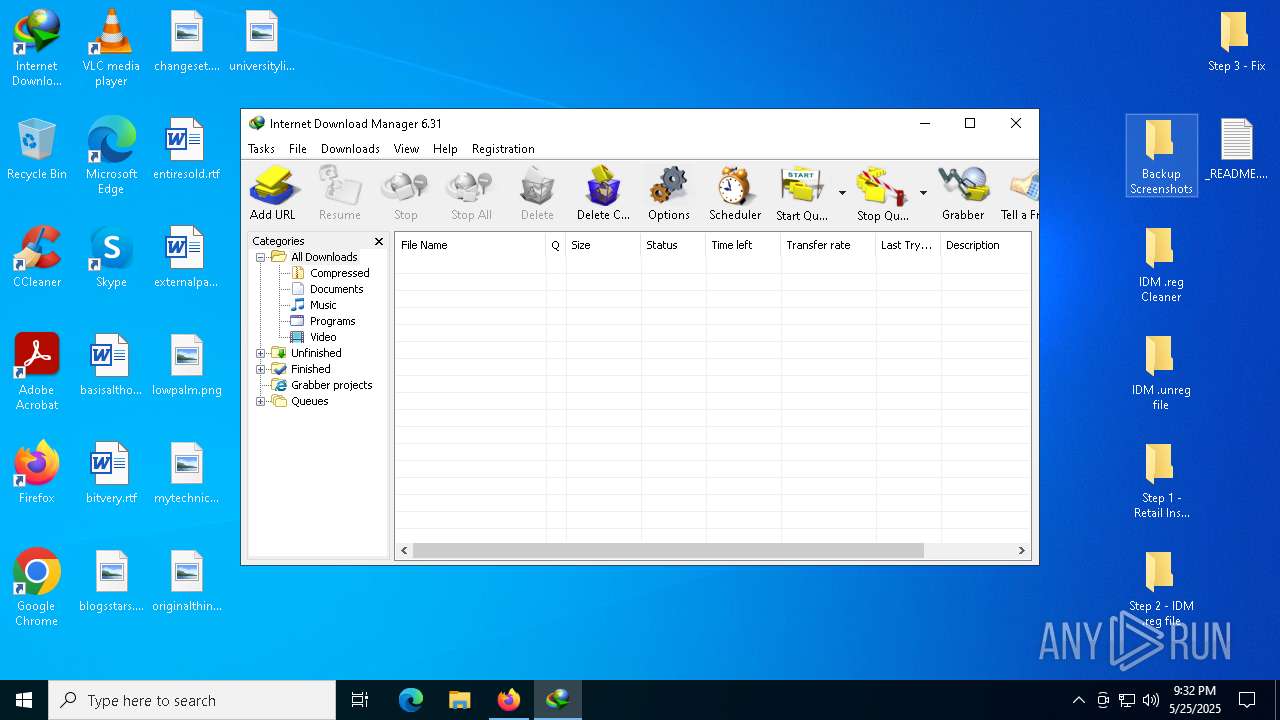Open the Windows Start menu
Viewport: 1280px width, 720px height.
(x=24, y=700)
